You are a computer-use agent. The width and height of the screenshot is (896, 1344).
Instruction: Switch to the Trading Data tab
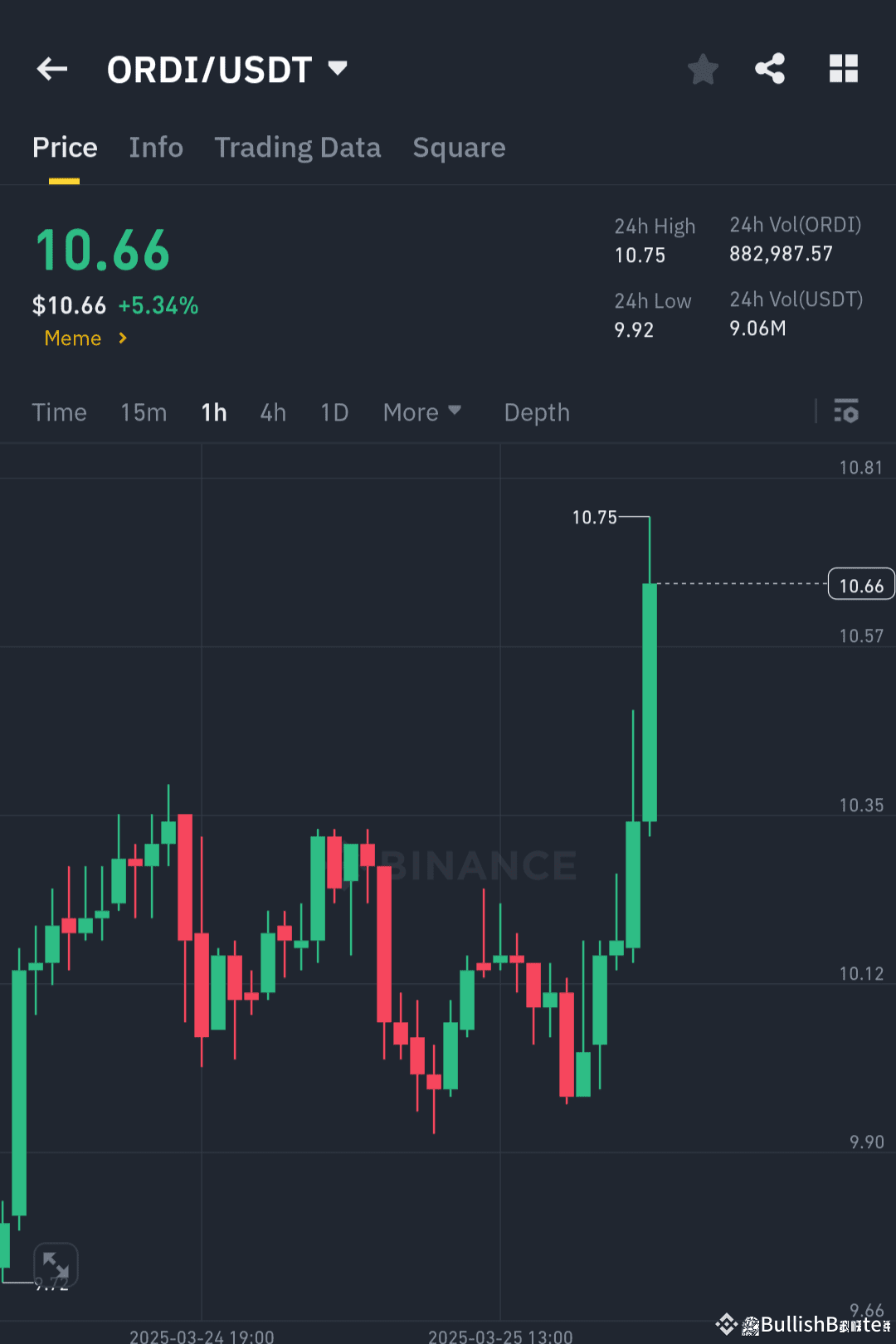coord(297,148)
